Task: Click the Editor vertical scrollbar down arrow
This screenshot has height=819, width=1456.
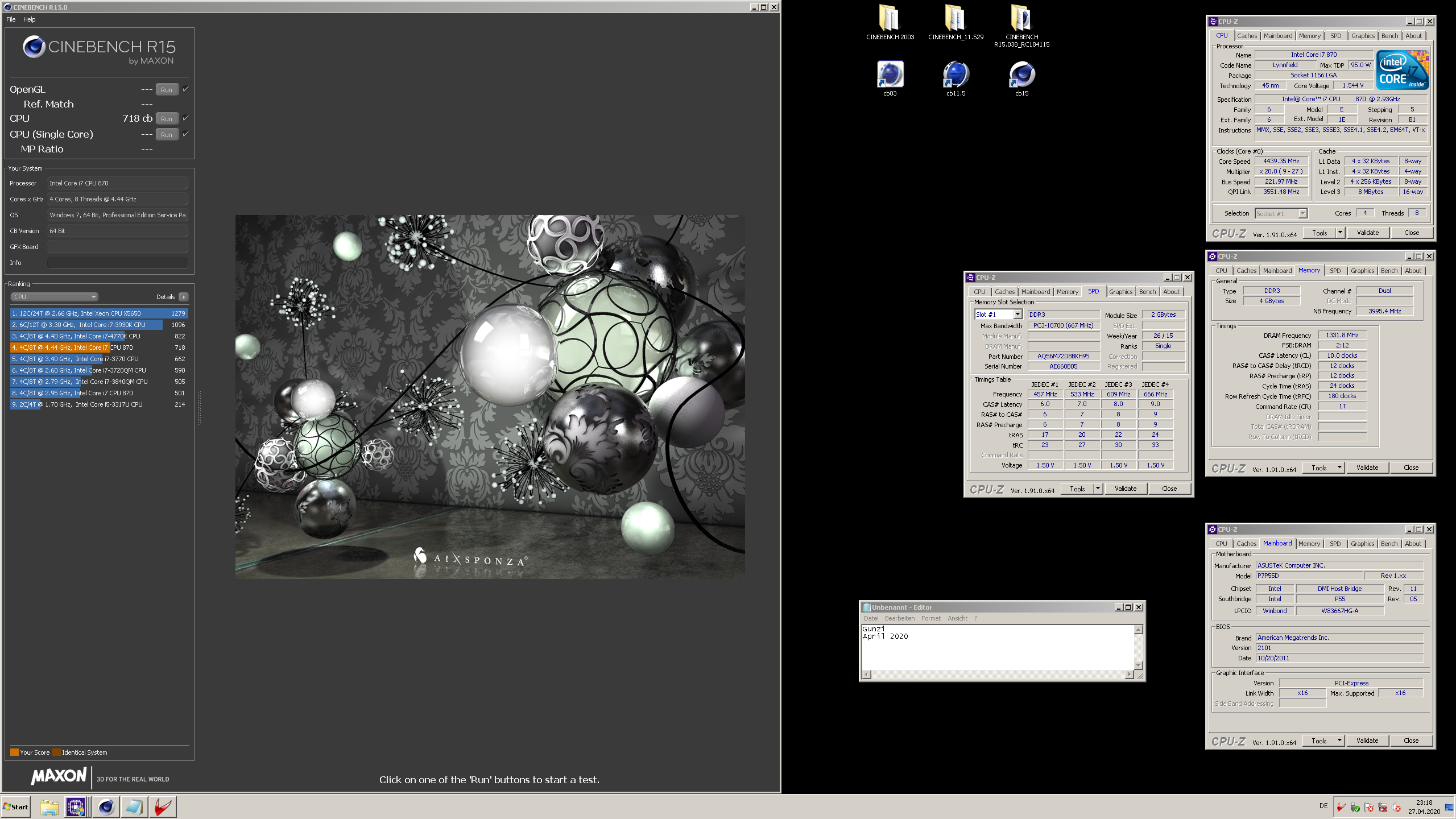Action: (x=1138, y=665)
